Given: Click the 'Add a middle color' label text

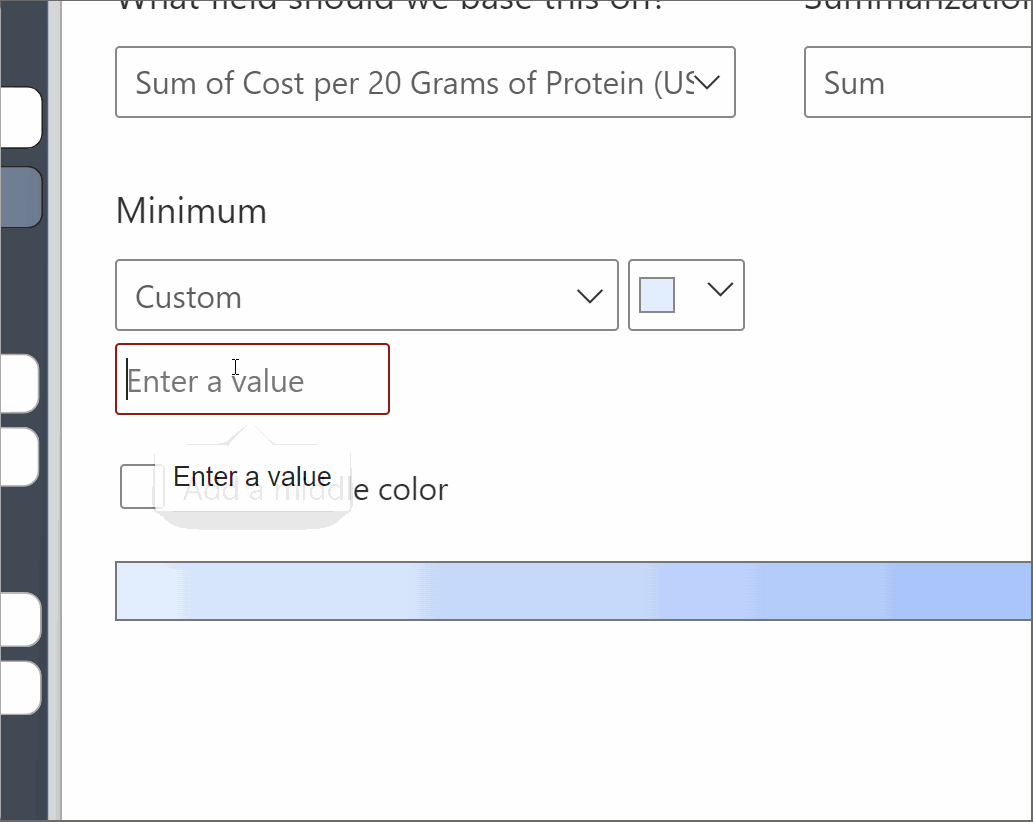Looking at the screenshot, I should 400,490.
